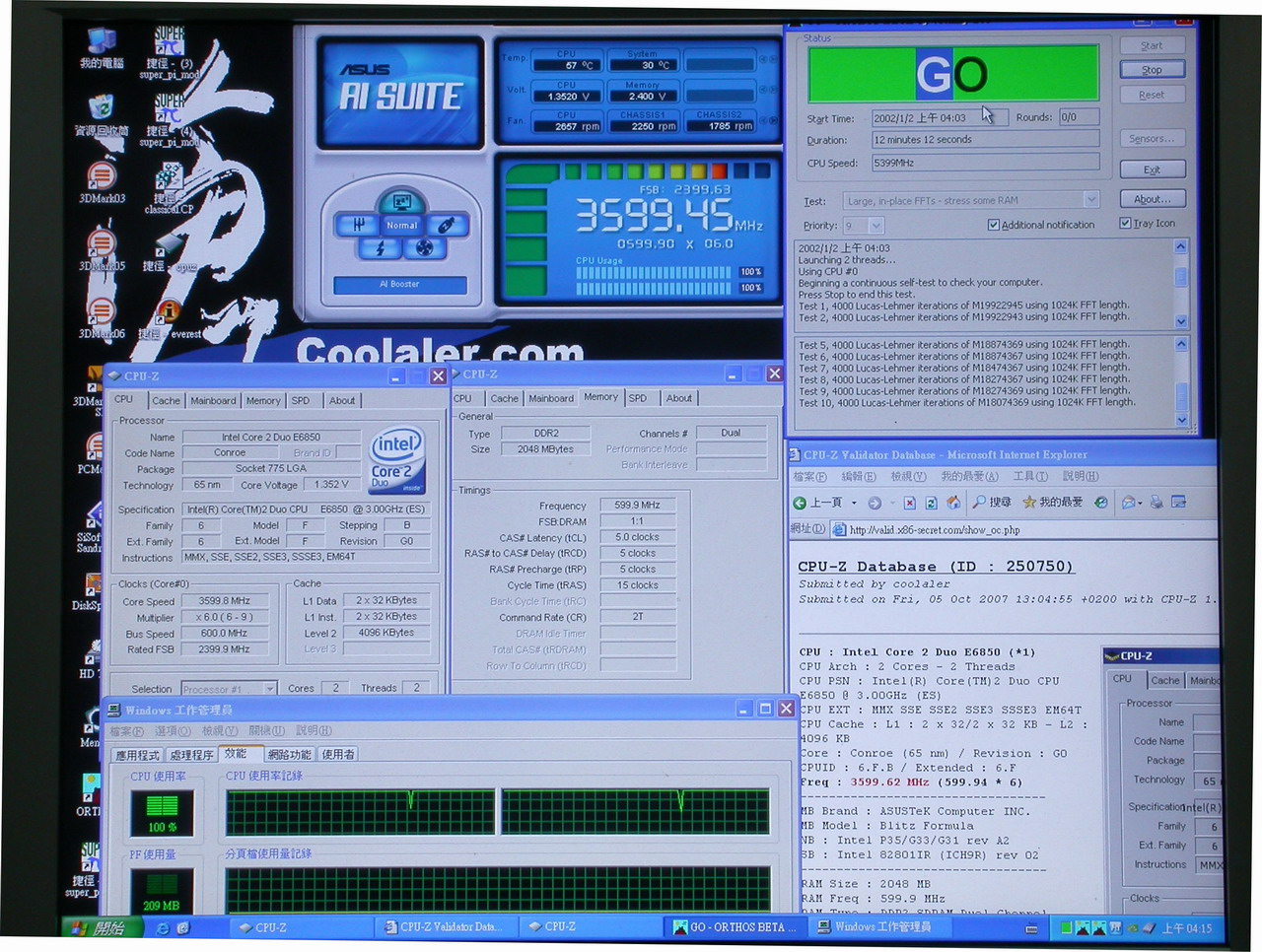Switch to the Cache tab in the CPU-Z CPU window
The height and width of the screenshot is (952, 1262).
(166, 400)
